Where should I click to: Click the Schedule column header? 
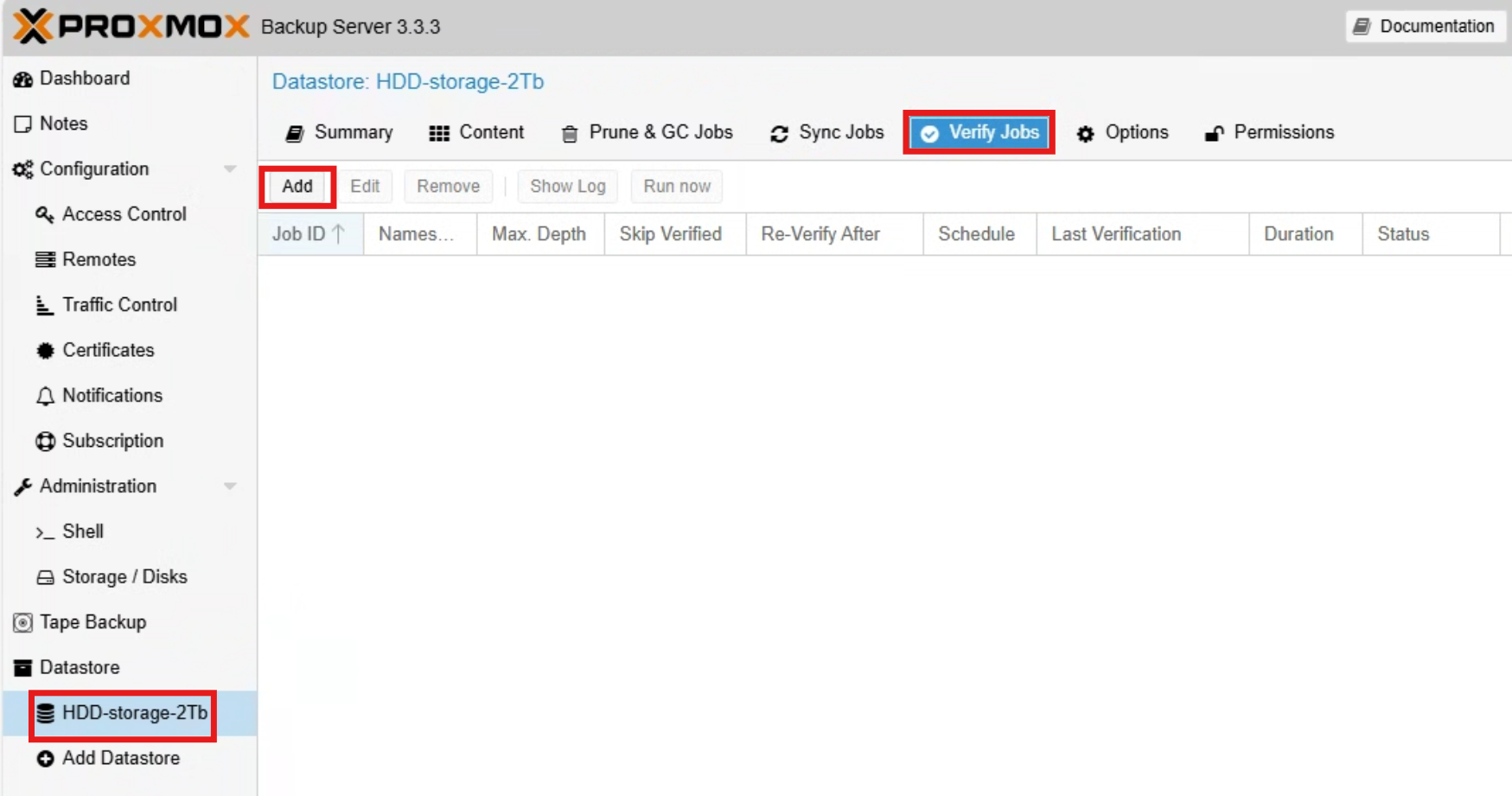click(980, 234)
